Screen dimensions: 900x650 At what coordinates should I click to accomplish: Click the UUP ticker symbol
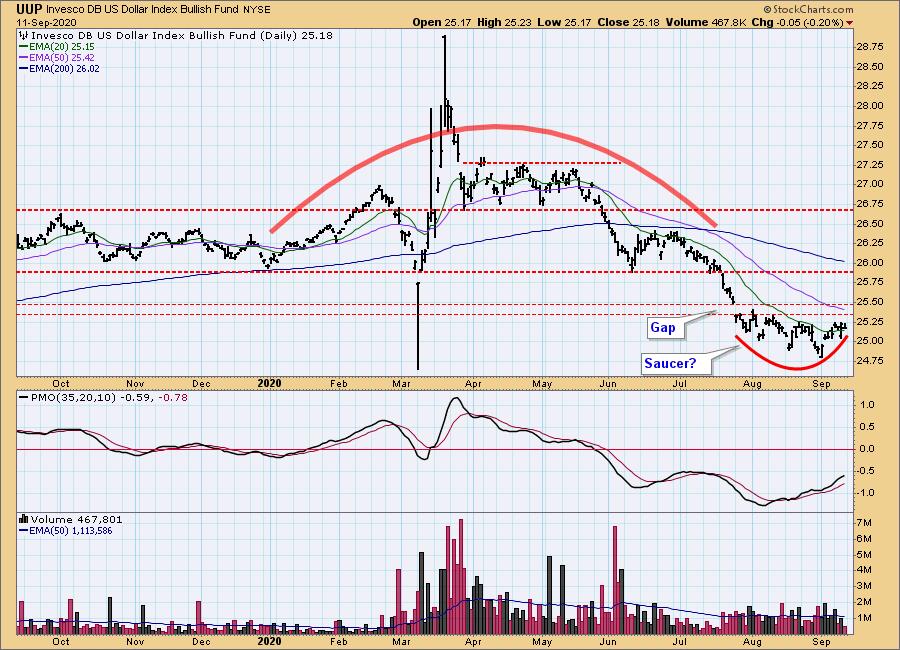point(29,9)
